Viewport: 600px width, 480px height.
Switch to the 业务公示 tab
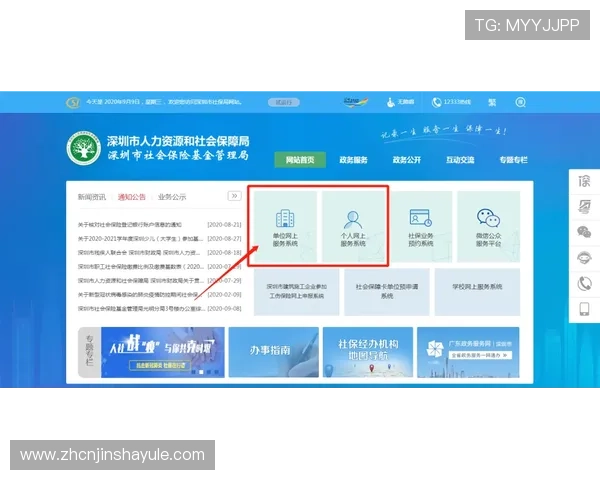(172, 197)
